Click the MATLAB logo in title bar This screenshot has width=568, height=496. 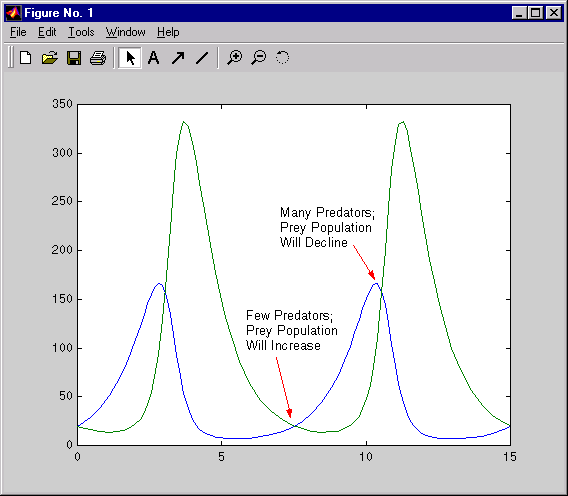click(x=13, y=13)
